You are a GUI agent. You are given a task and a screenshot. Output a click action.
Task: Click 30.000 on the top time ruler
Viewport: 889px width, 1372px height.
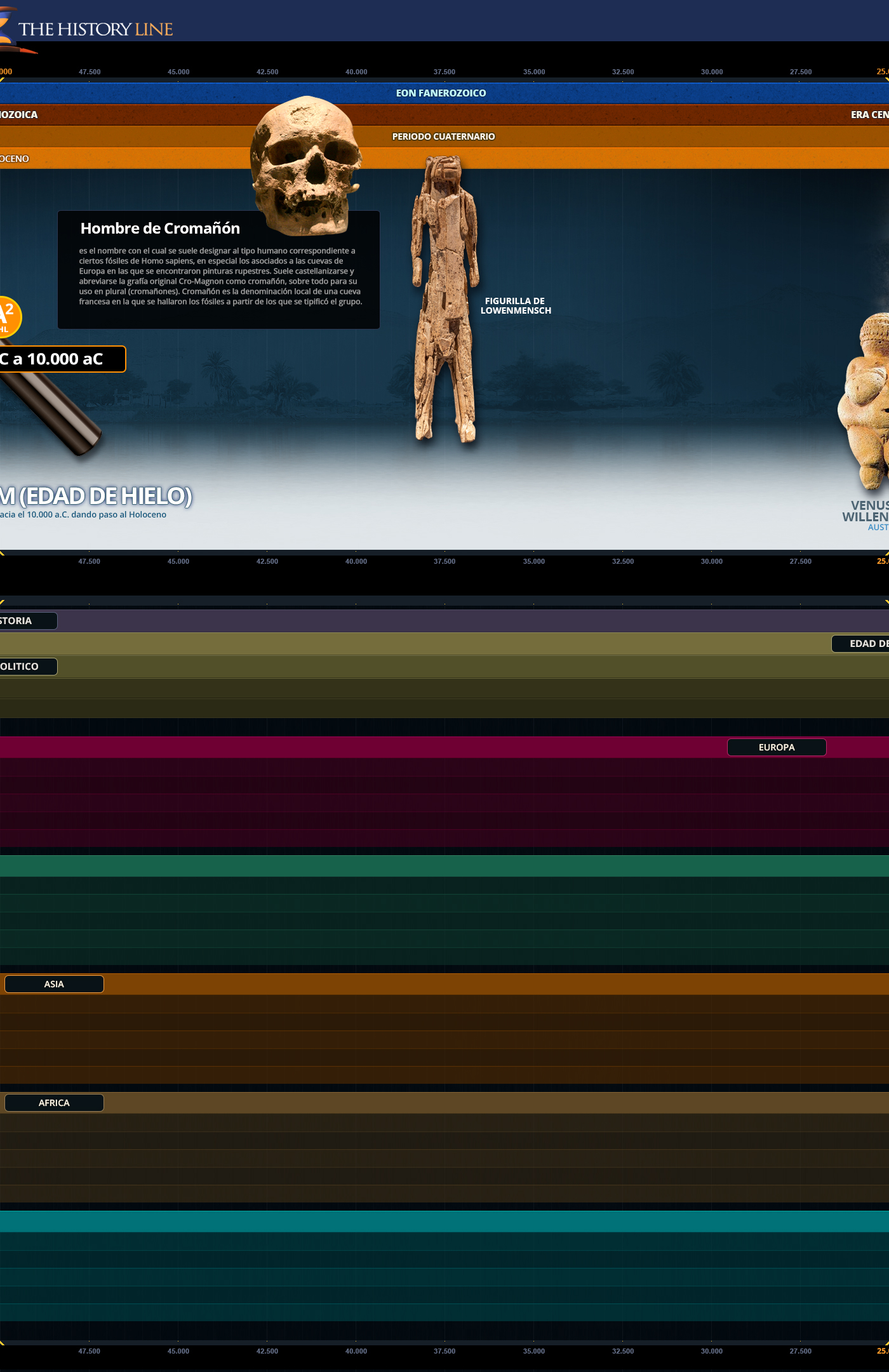[x=712, y=72]
